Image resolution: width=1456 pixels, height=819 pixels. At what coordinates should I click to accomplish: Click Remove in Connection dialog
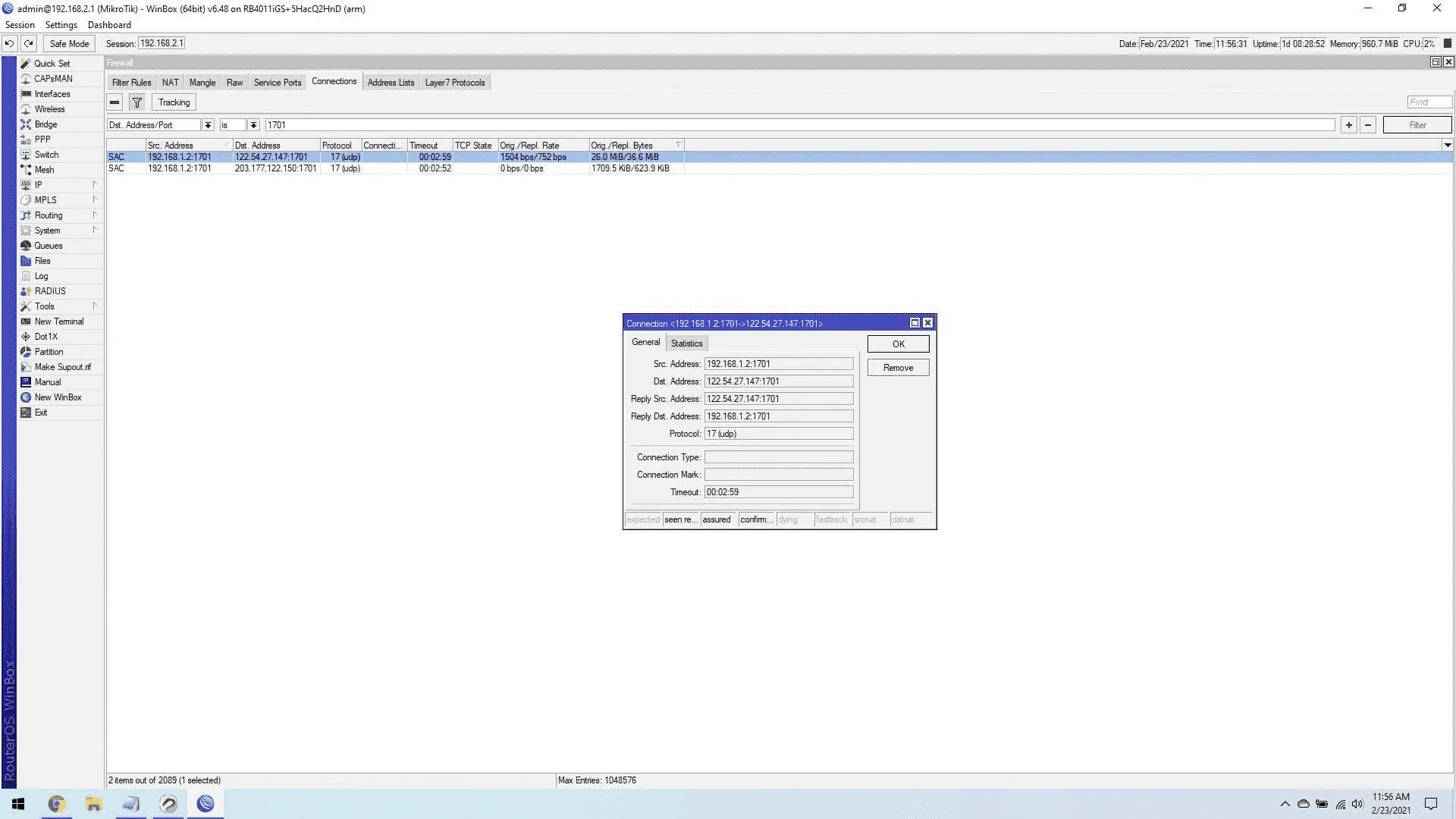coord(898,368)
